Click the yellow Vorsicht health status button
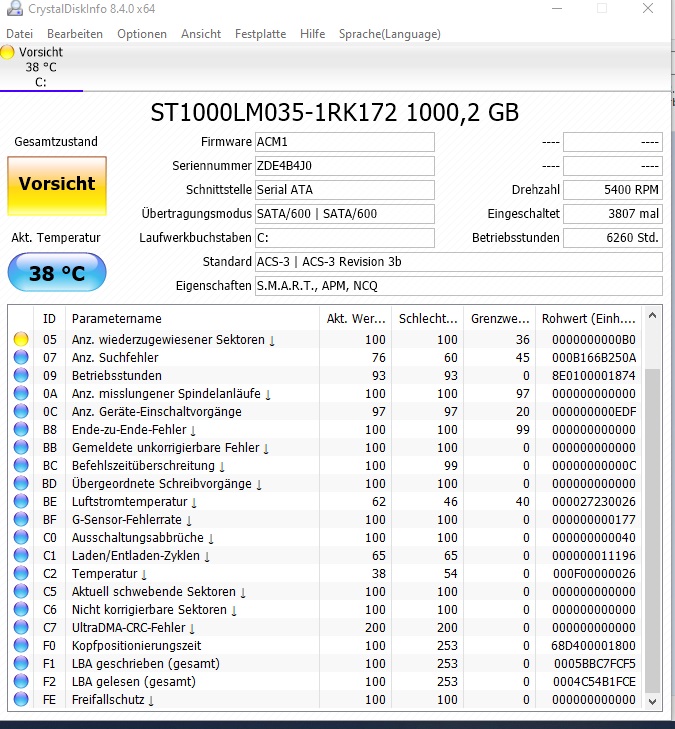The height and width of the screenshot is (729, 675). pos(57,186)
